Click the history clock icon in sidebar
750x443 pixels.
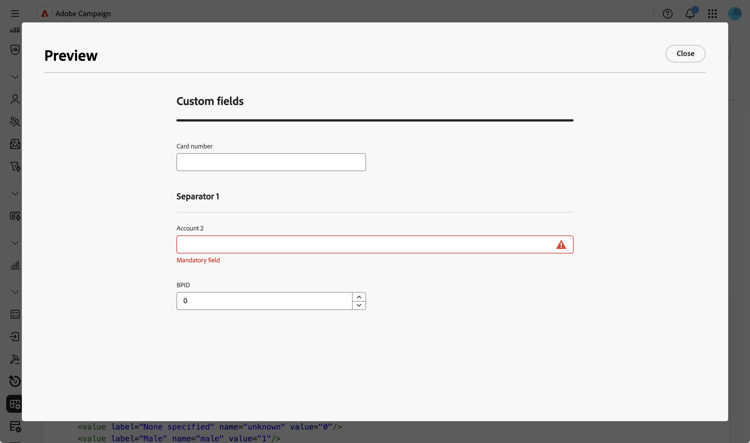(x=15, y=381)
